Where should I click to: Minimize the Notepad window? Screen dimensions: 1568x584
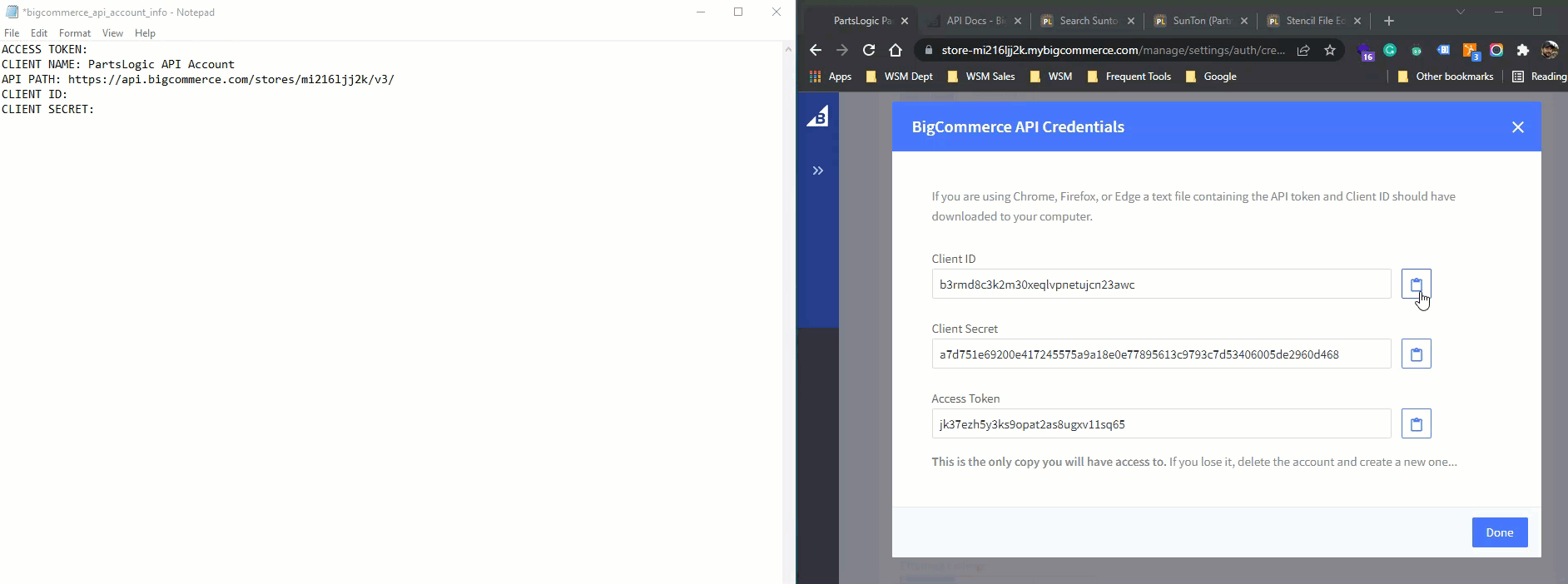click(x=701, y=12)
